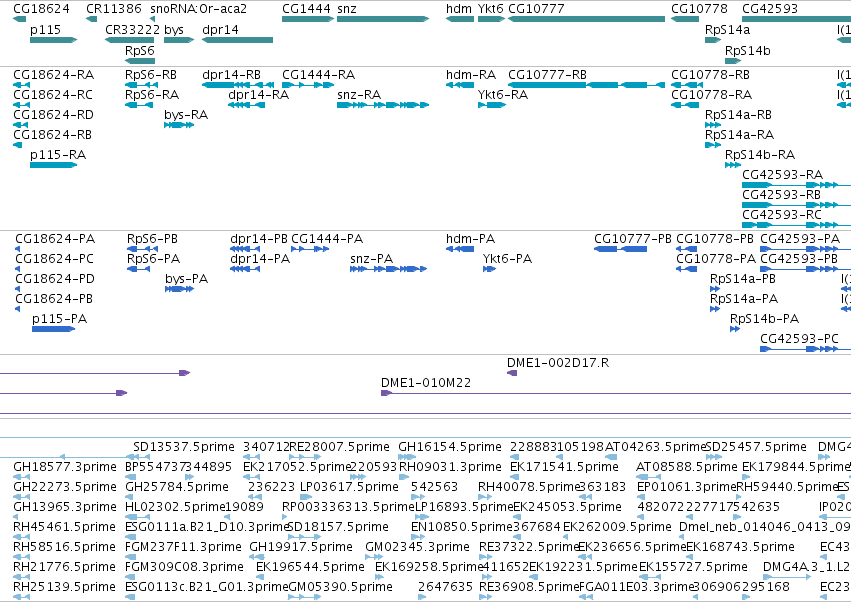
Task: Open the p115-RA transcript label
Action: tap(58, 155)
